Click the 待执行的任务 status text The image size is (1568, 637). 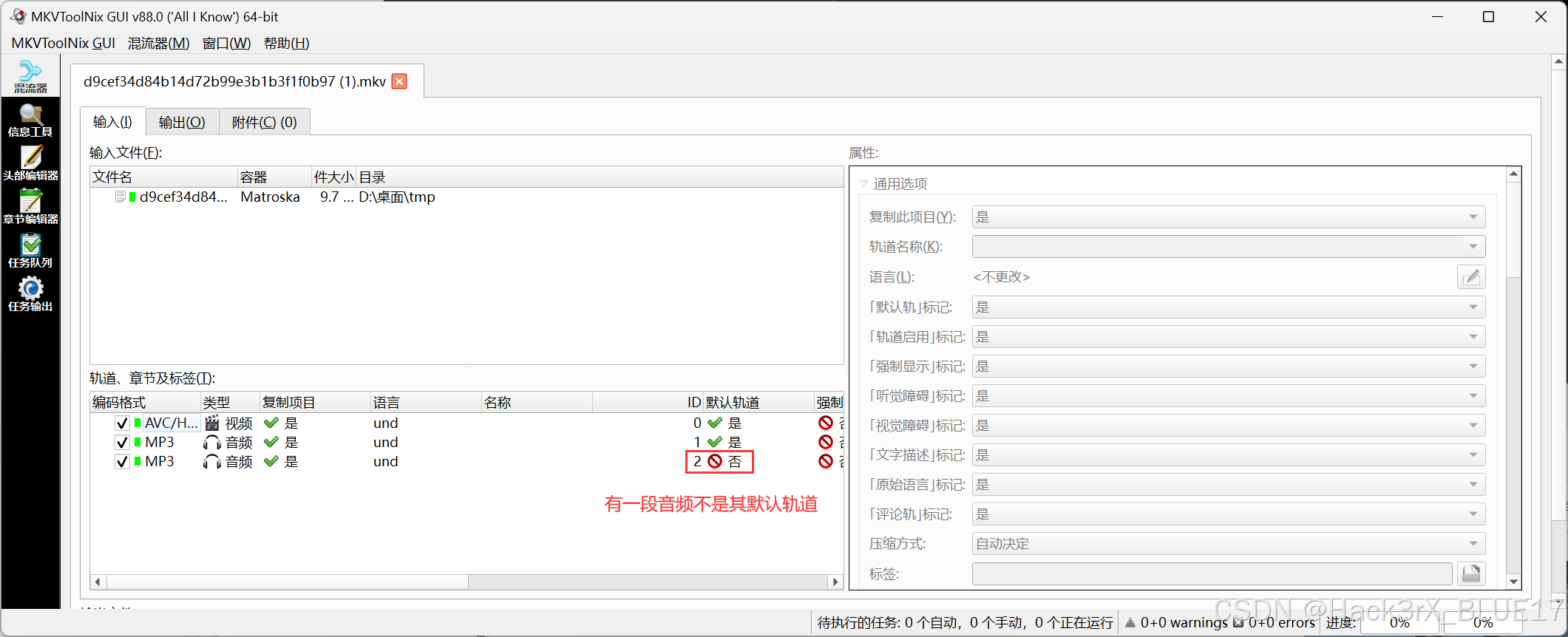[x=965, y=623]
